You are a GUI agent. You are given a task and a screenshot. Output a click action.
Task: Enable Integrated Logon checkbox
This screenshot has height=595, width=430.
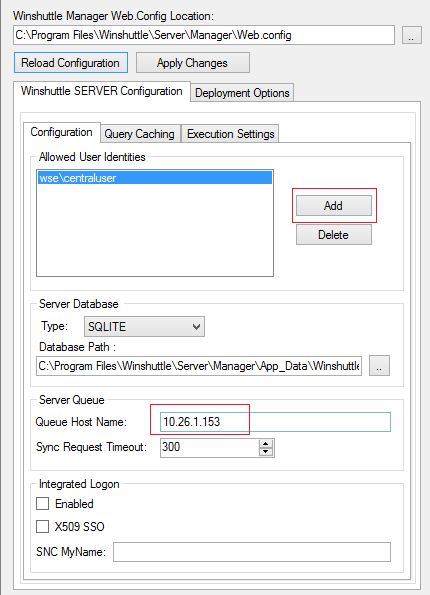click(43, 504)
